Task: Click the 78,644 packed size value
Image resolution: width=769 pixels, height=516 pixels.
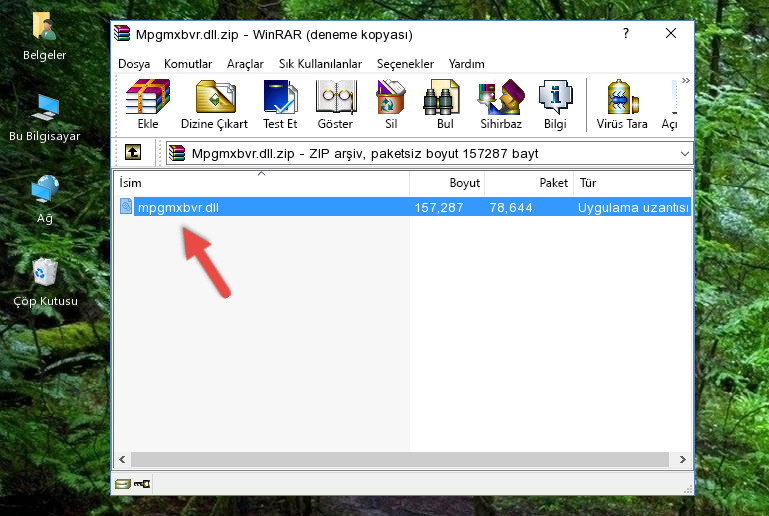Action: click(x=511, y=207)
